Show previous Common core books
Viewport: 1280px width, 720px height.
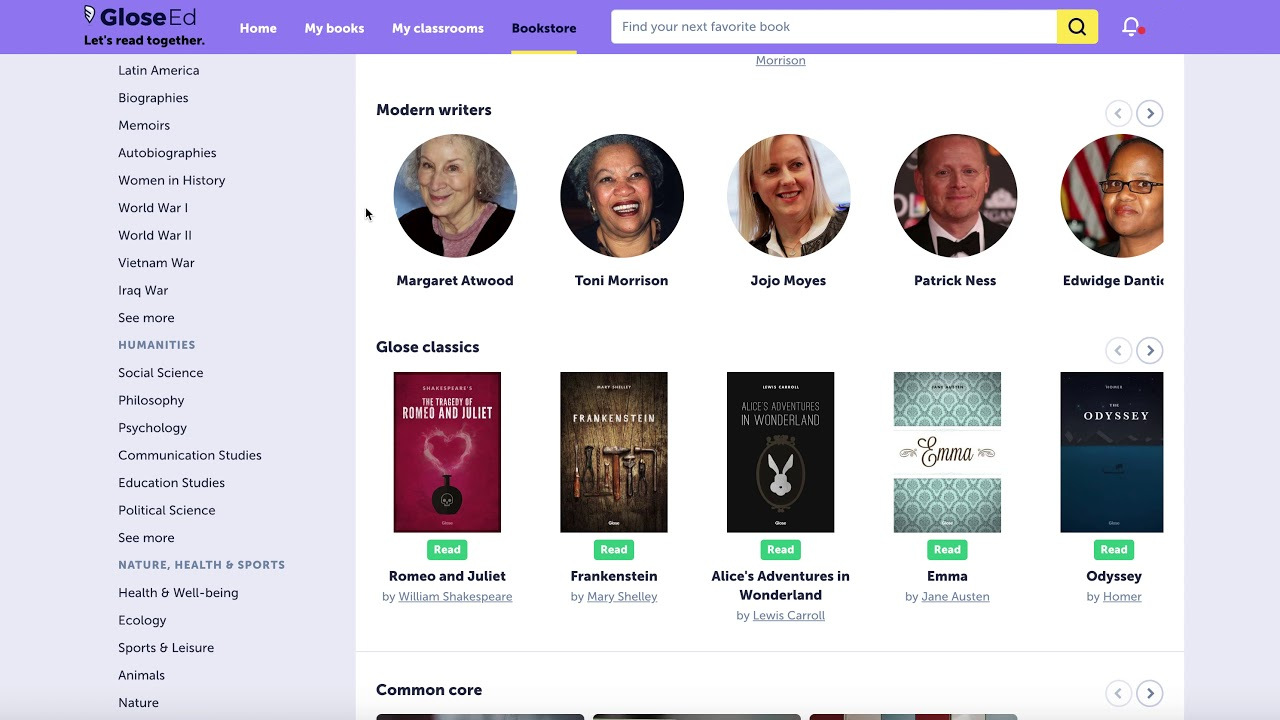1118,693
